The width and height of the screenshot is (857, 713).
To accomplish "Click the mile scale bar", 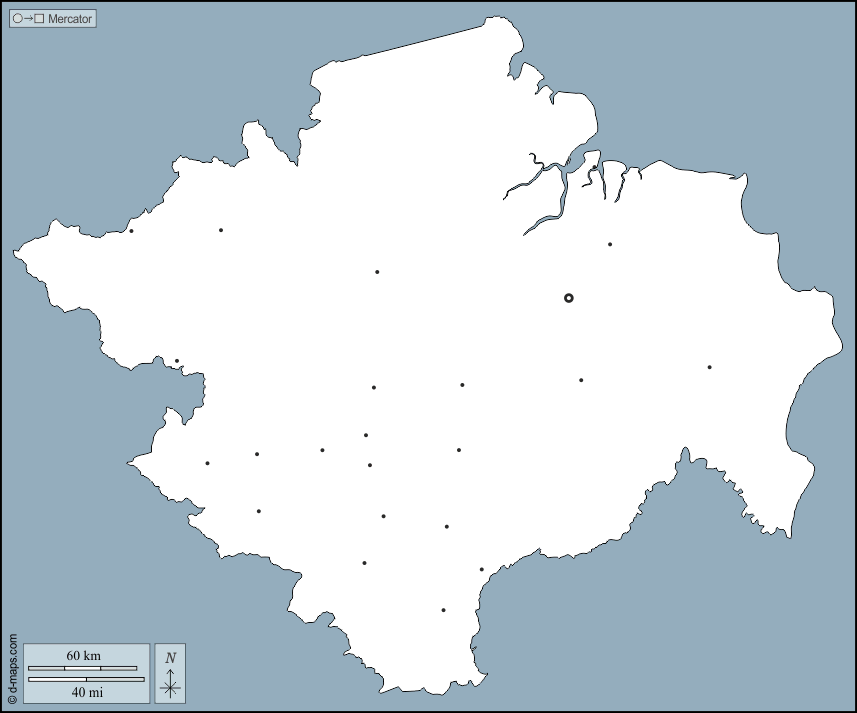I will tap(86, 679).
